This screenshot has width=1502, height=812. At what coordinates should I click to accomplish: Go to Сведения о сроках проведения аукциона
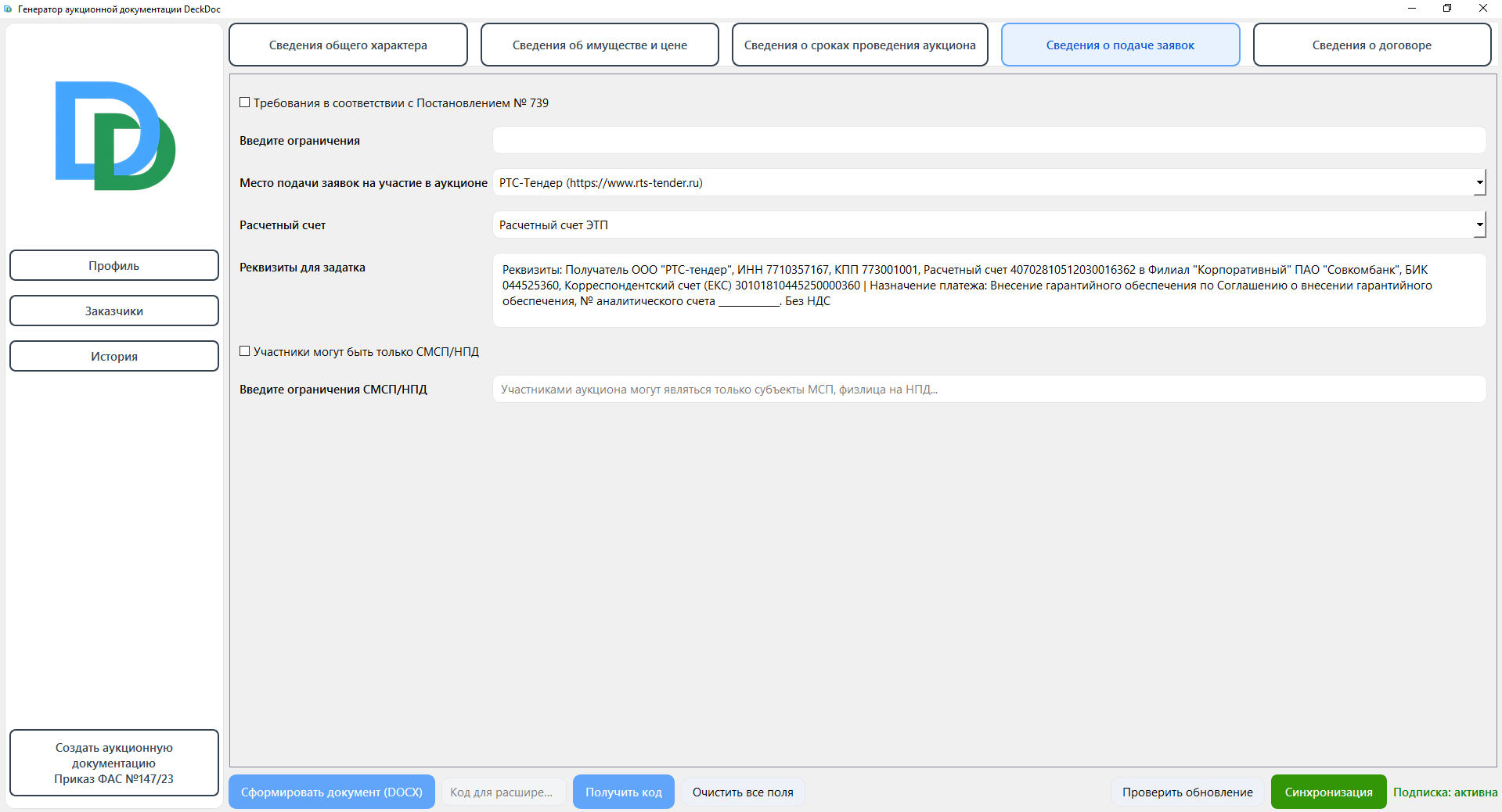tap(859, 45)
